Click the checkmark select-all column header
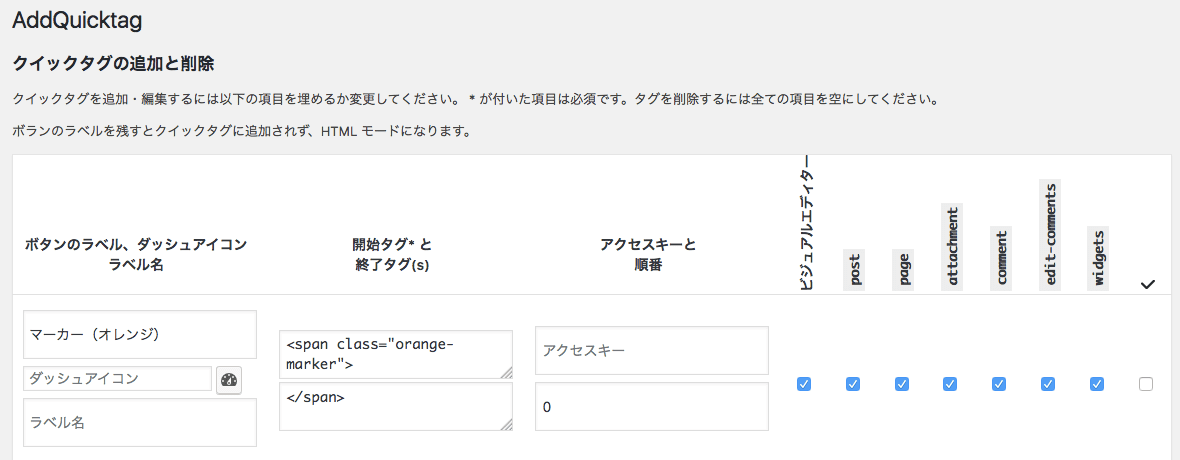Image resolution: width=1180 pixels, height=460 pixels. 1147,284
